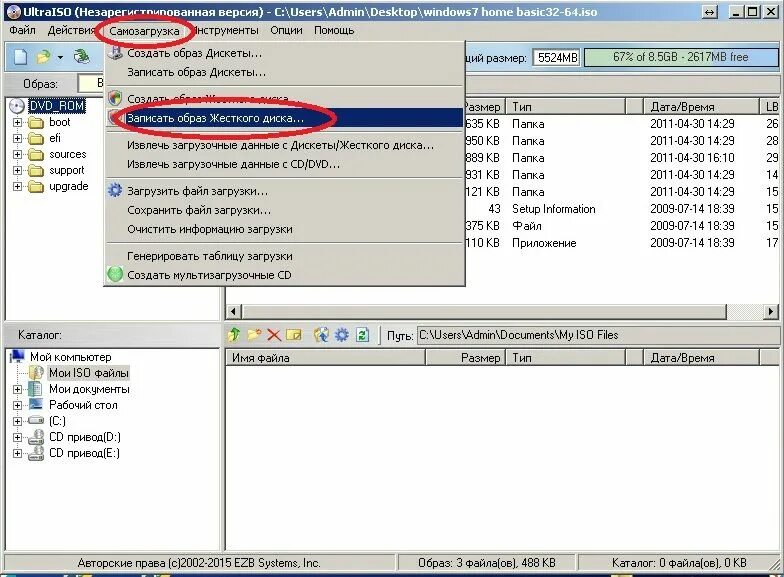Click the Open file folder toolbar icon
Screen dimensions: 784x577
point(44,57)
